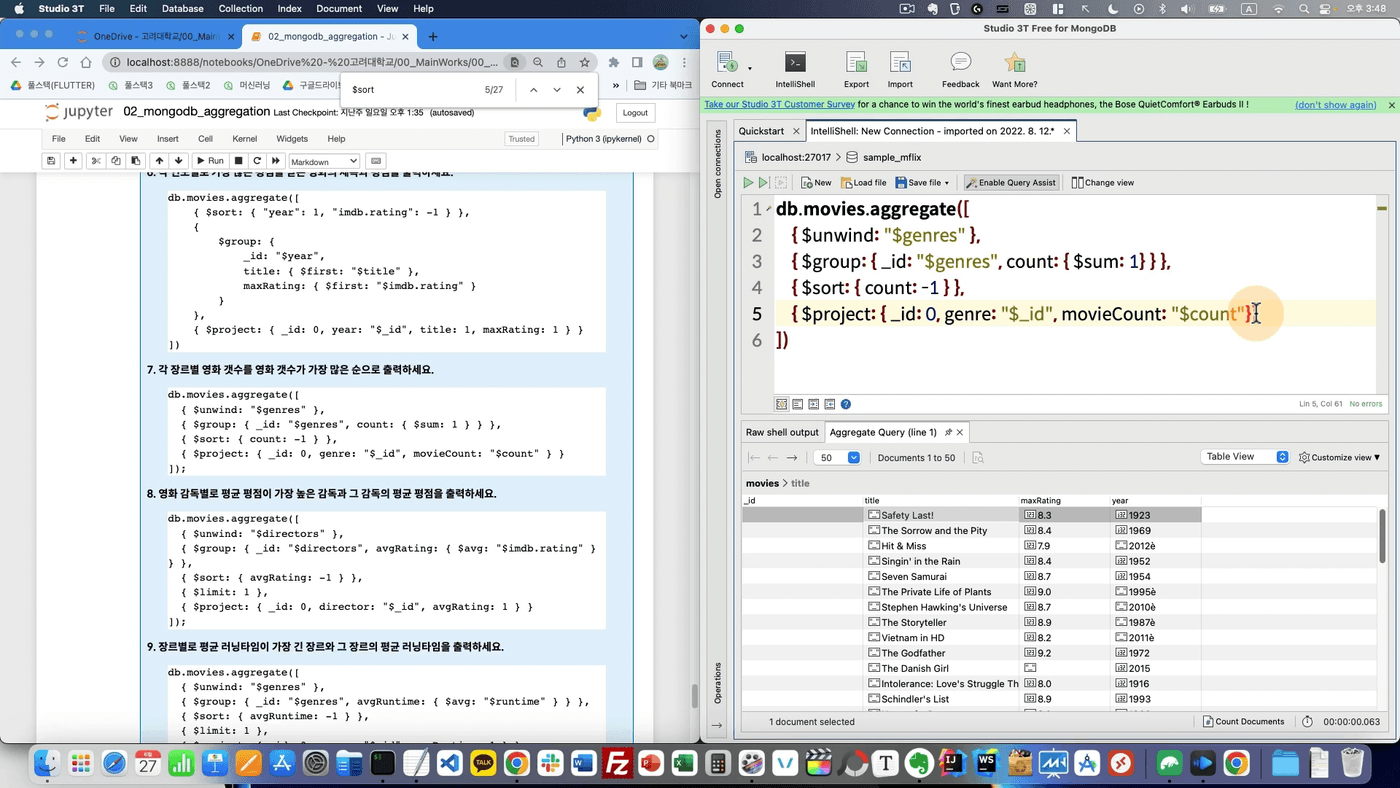The width and height of the screenshot is (1400, 788).
Task: Click the Jupyter Logout button
Action: (x=635, y=113)
